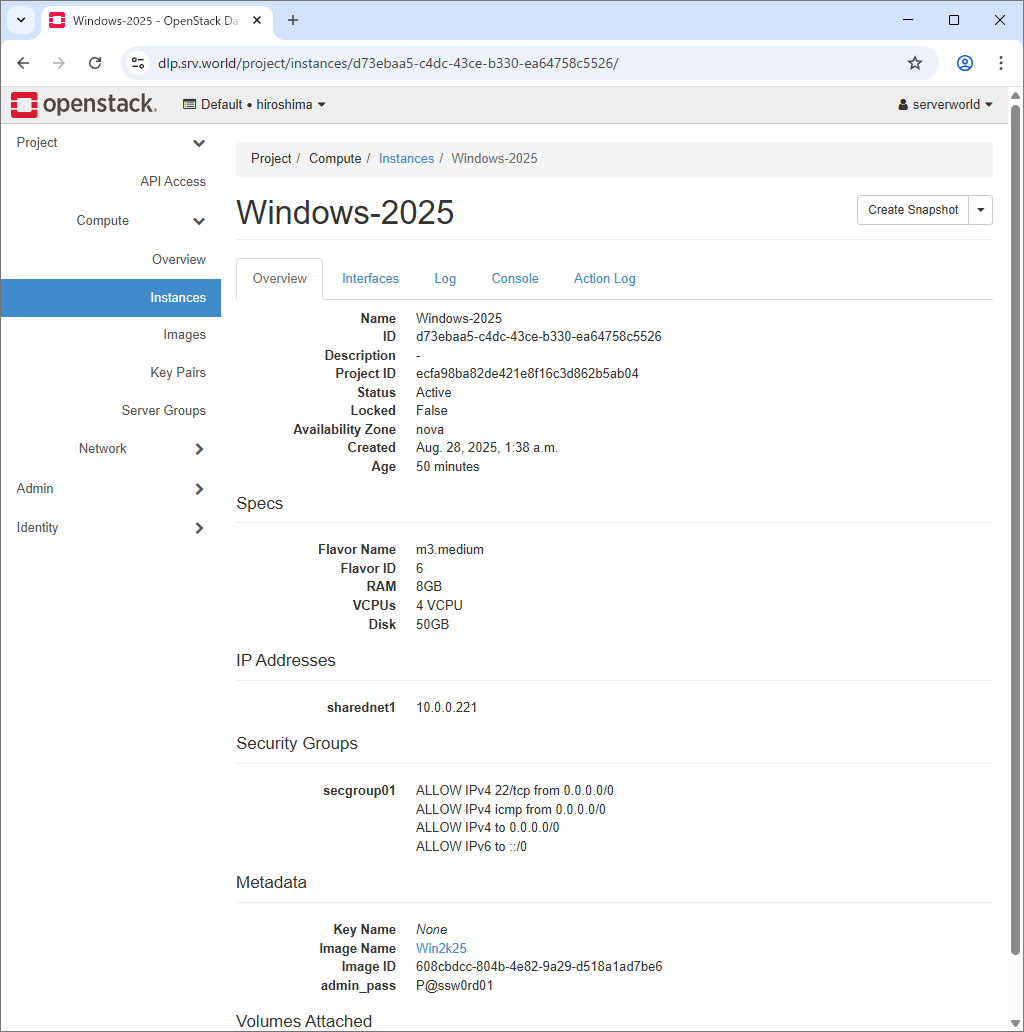Click the site information icon in address bar
The width and height of the screenshot is (1024, 1032).
(136, 62)
